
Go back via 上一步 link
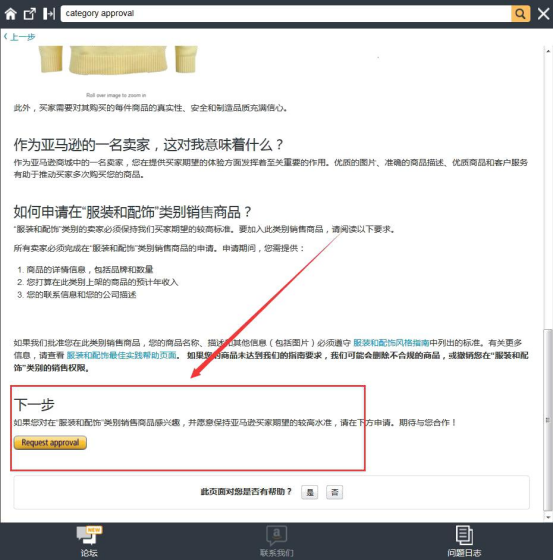click(x=20, y=37)
